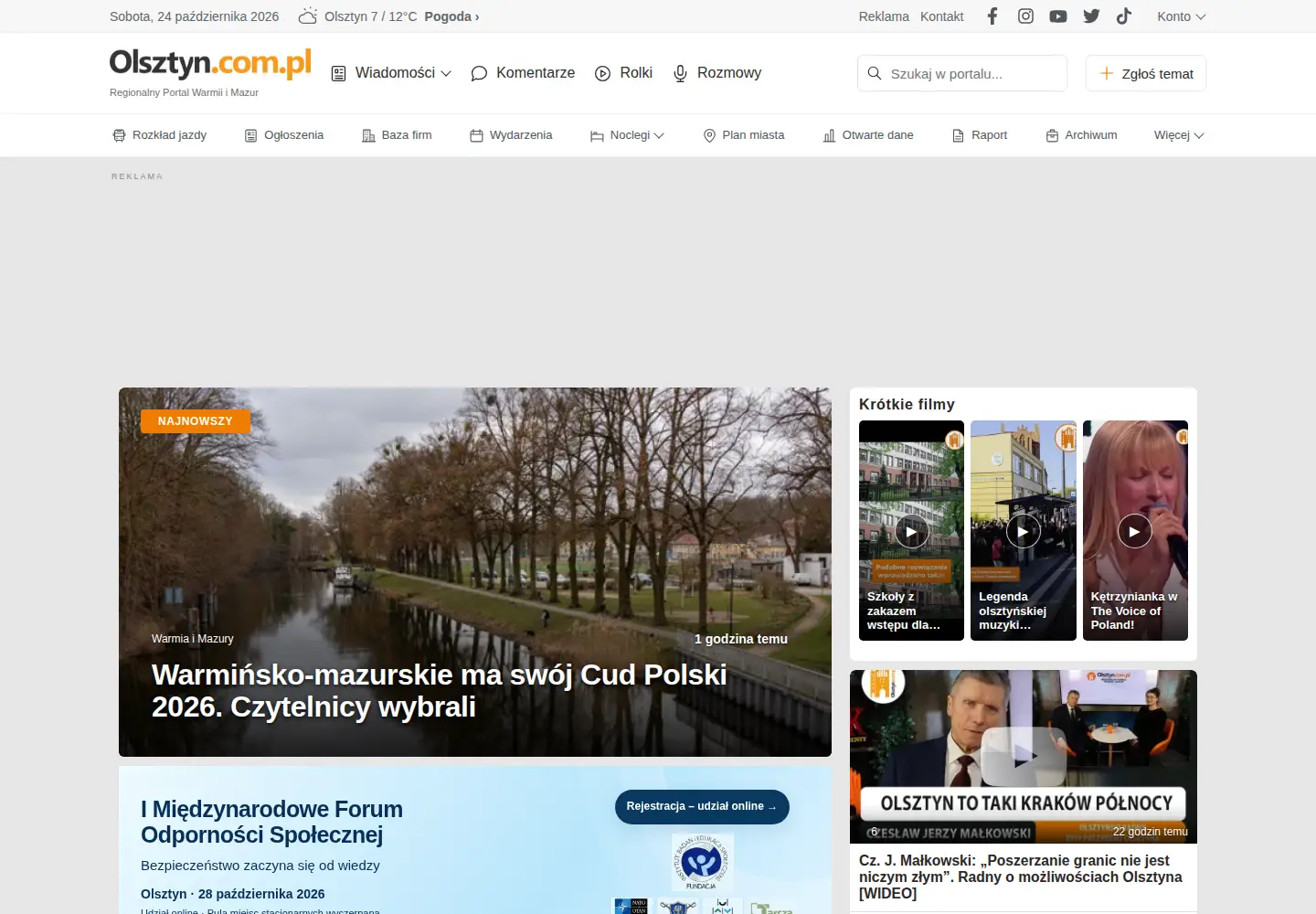Click the weather cloud icon
This screenshot has width=1316, height=914.
click(308, 16)
